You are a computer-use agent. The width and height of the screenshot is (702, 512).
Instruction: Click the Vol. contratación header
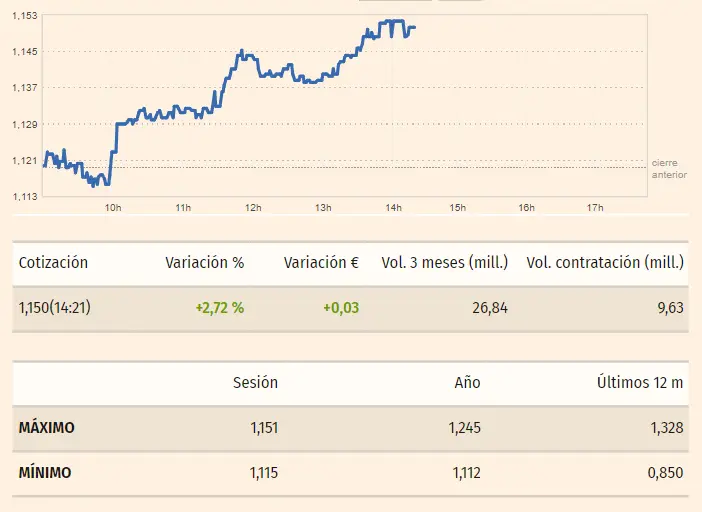605,263
